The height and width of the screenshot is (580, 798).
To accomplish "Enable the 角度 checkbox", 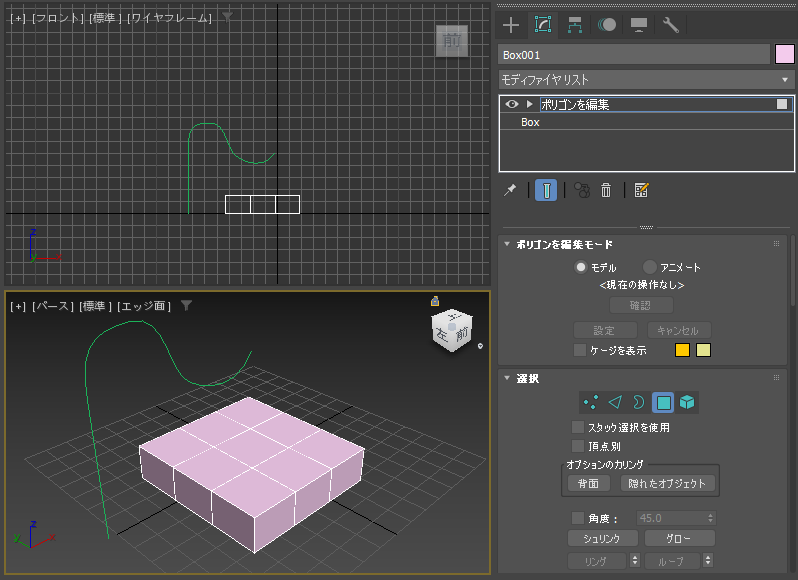I will [x=578, y=518].
